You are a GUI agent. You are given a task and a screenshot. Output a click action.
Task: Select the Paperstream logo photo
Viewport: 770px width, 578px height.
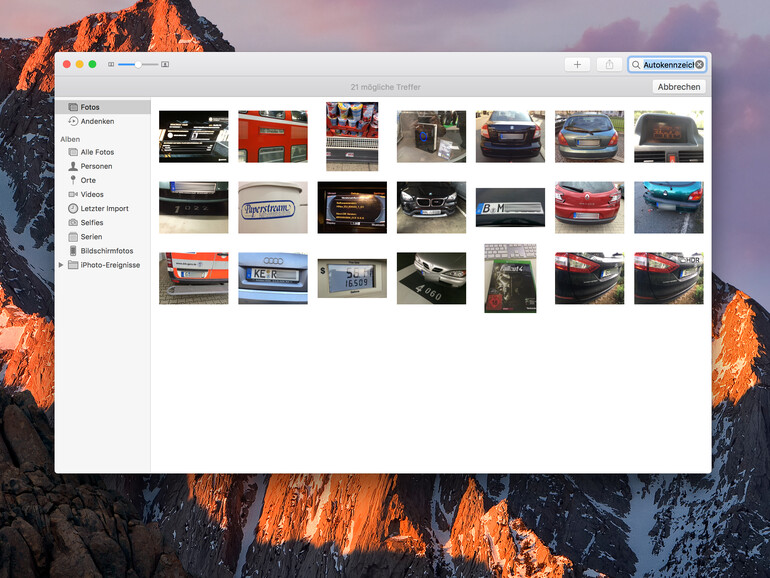273,207
